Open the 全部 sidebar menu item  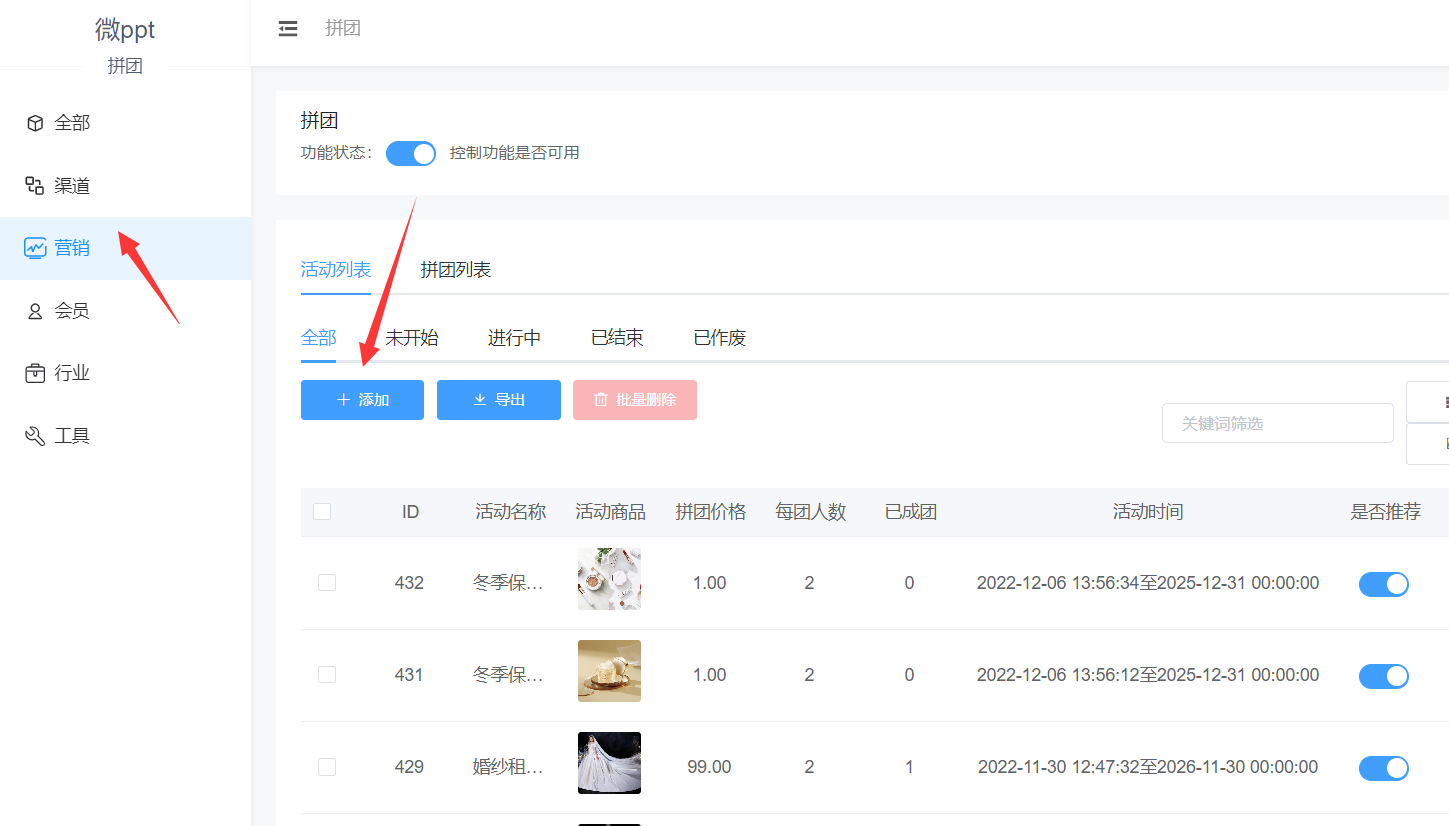(x=125, y=123)
